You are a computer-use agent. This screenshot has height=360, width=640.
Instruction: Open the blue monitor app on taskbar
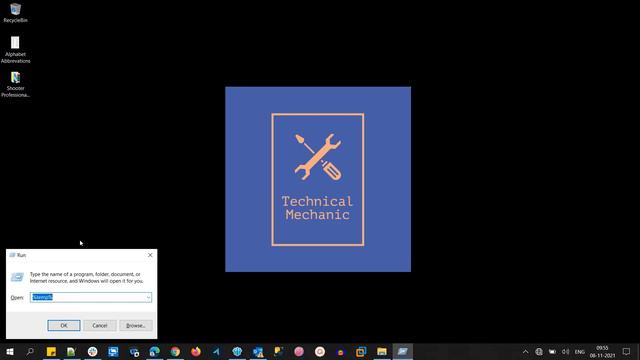pyautogui.click(x=113, y=351)
